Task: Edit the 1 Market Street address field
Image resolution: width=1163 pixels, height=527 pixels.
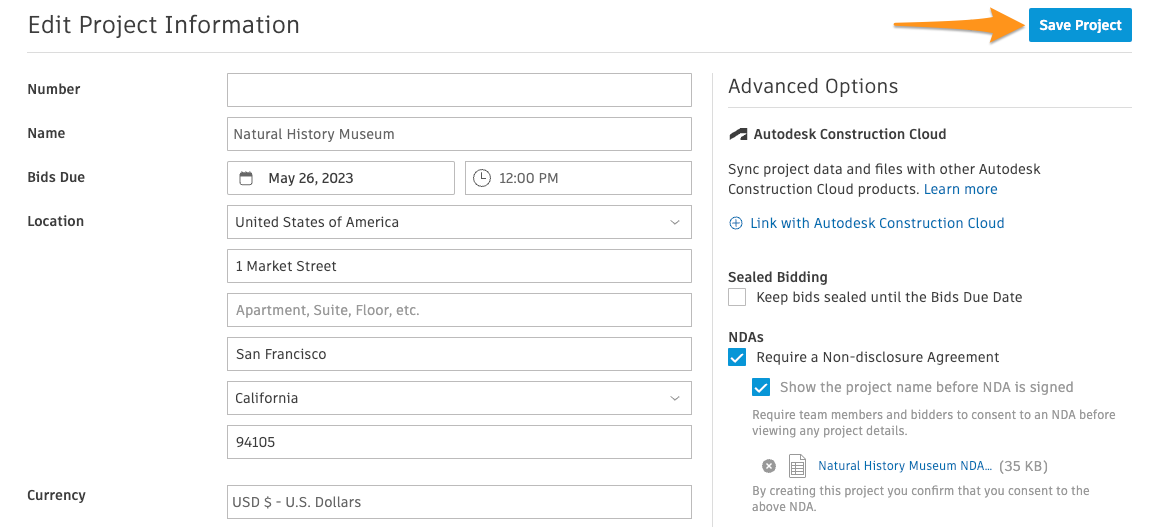Action: [x=459, y=266]
